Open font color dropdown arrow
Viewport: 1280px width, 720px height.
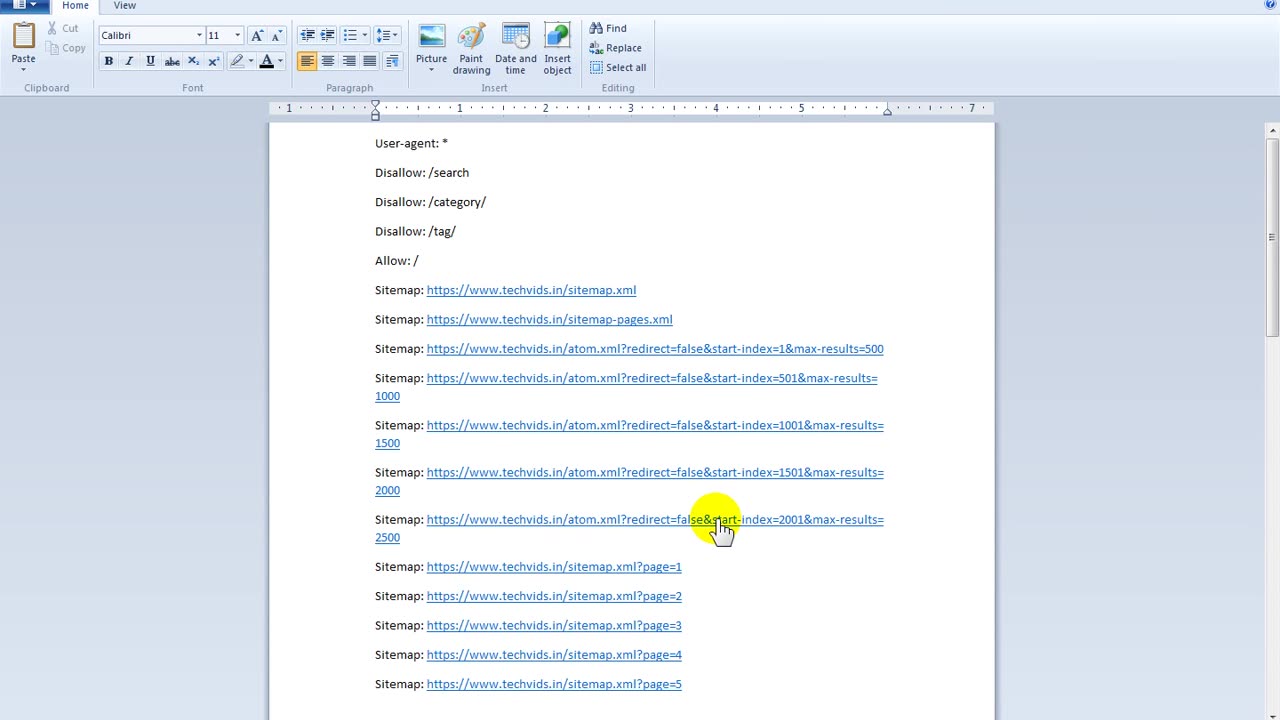click(x=280, y=61)
